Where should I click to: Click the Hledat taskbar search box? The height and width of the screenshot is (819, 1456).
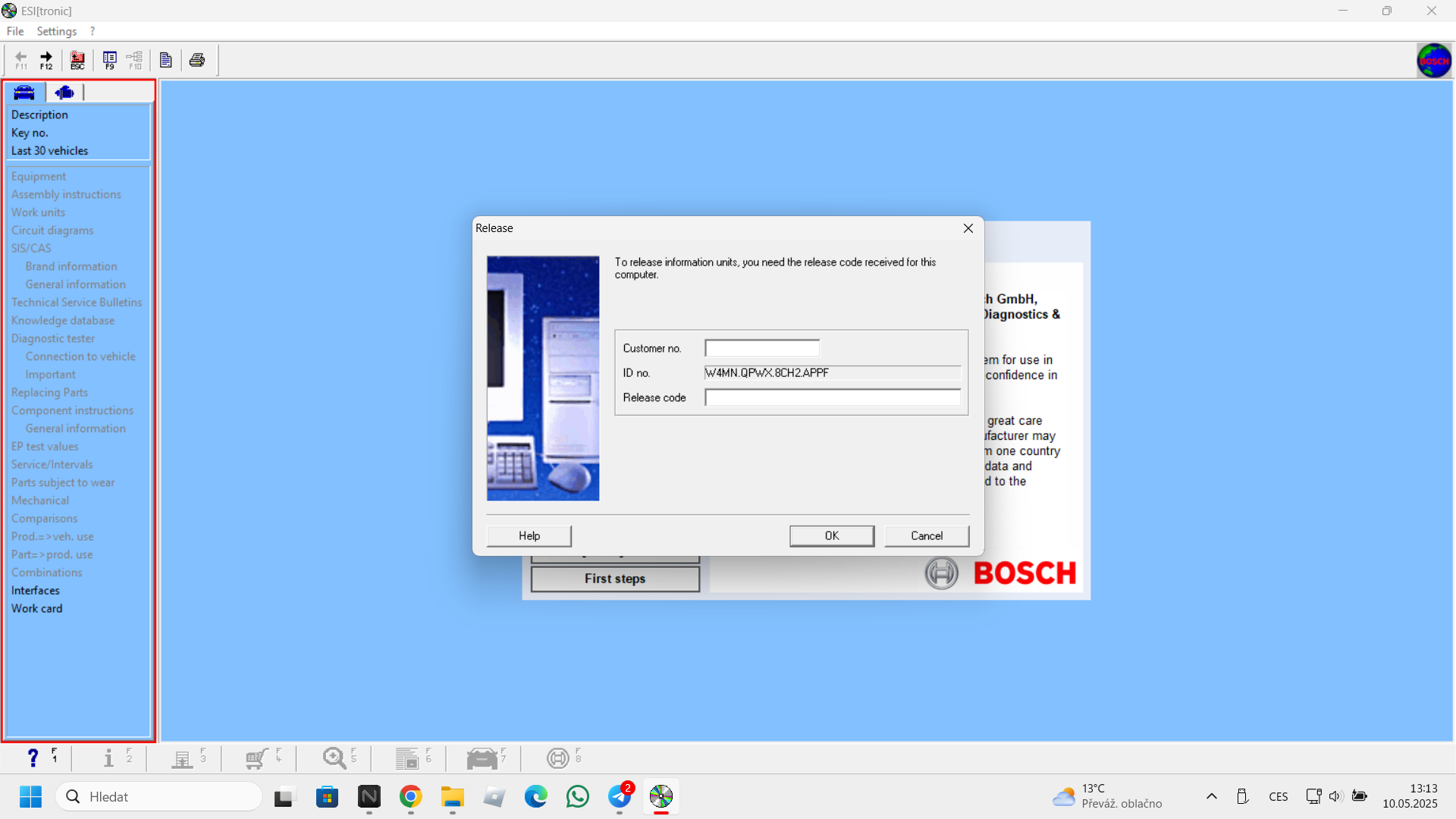click(x=159, y=796)
